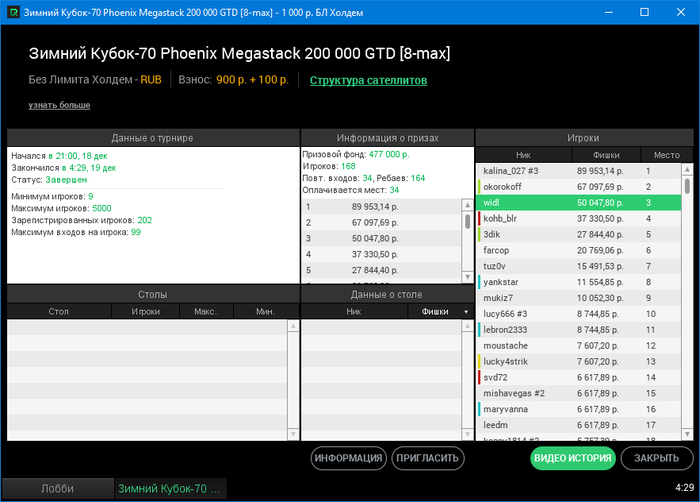Select the Зимний Кубок-70 tab

pos(170,489)
